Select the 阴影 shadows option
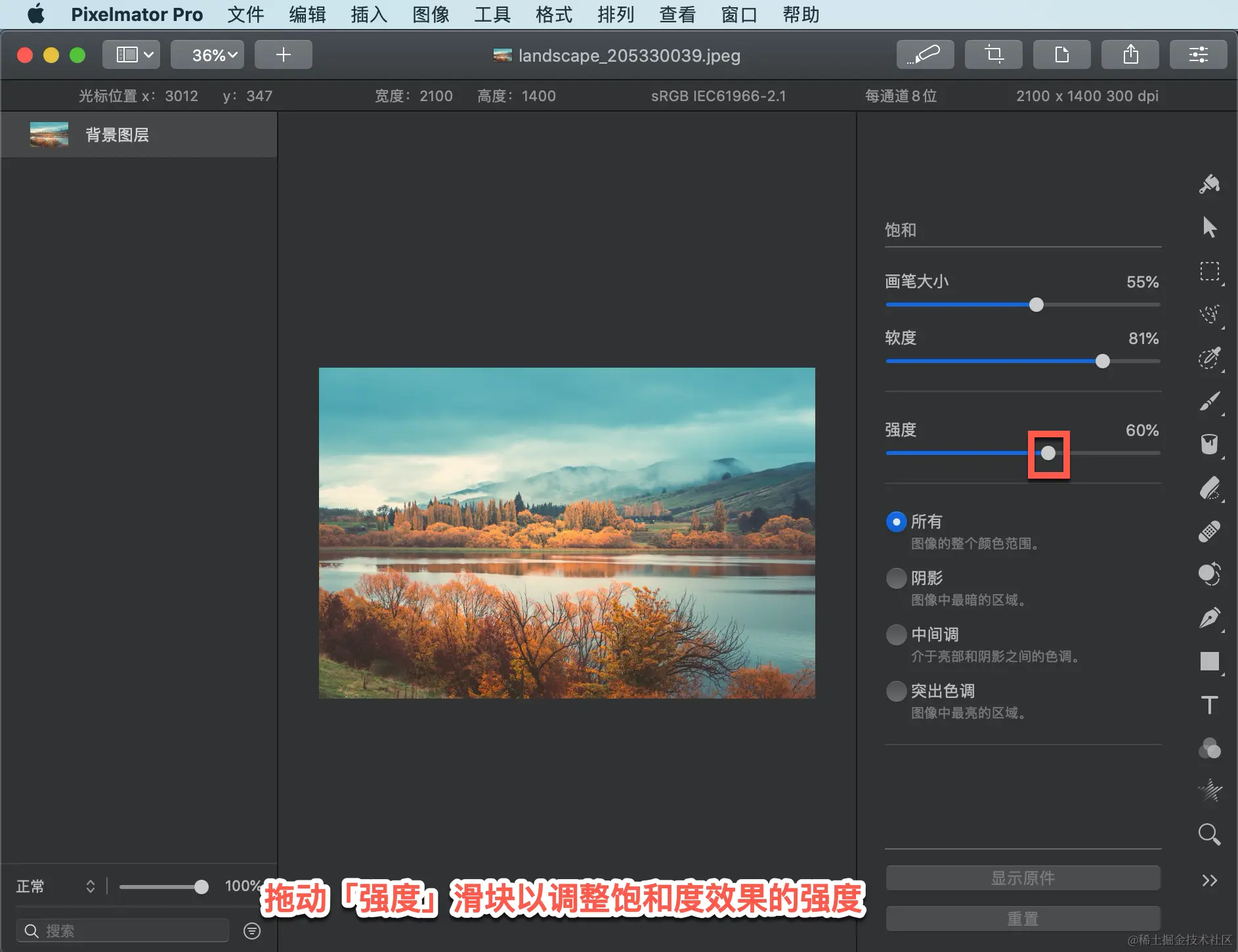 896,578
